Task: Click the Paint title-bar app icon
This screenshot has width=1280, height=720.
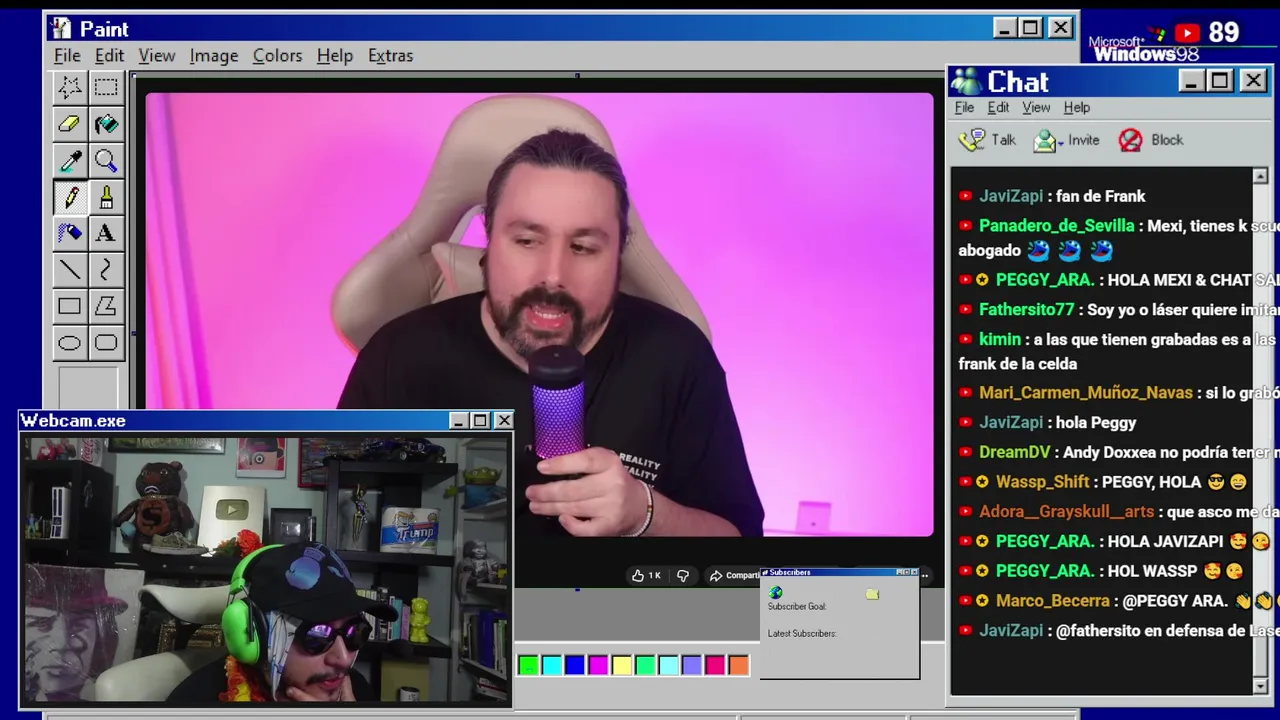Action: click(60, 28)
